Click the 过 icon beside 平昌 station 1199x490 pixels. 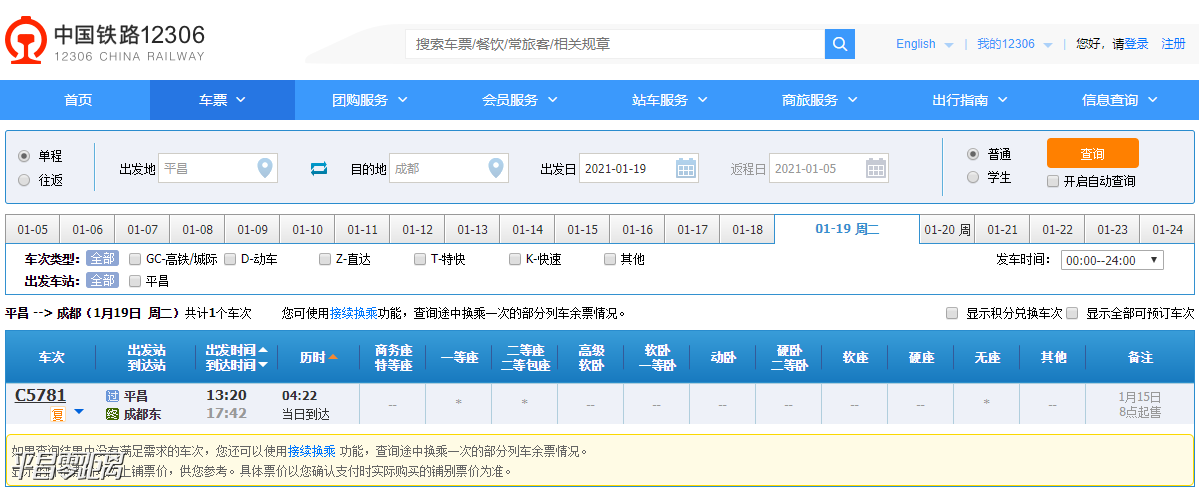(112, 396)
